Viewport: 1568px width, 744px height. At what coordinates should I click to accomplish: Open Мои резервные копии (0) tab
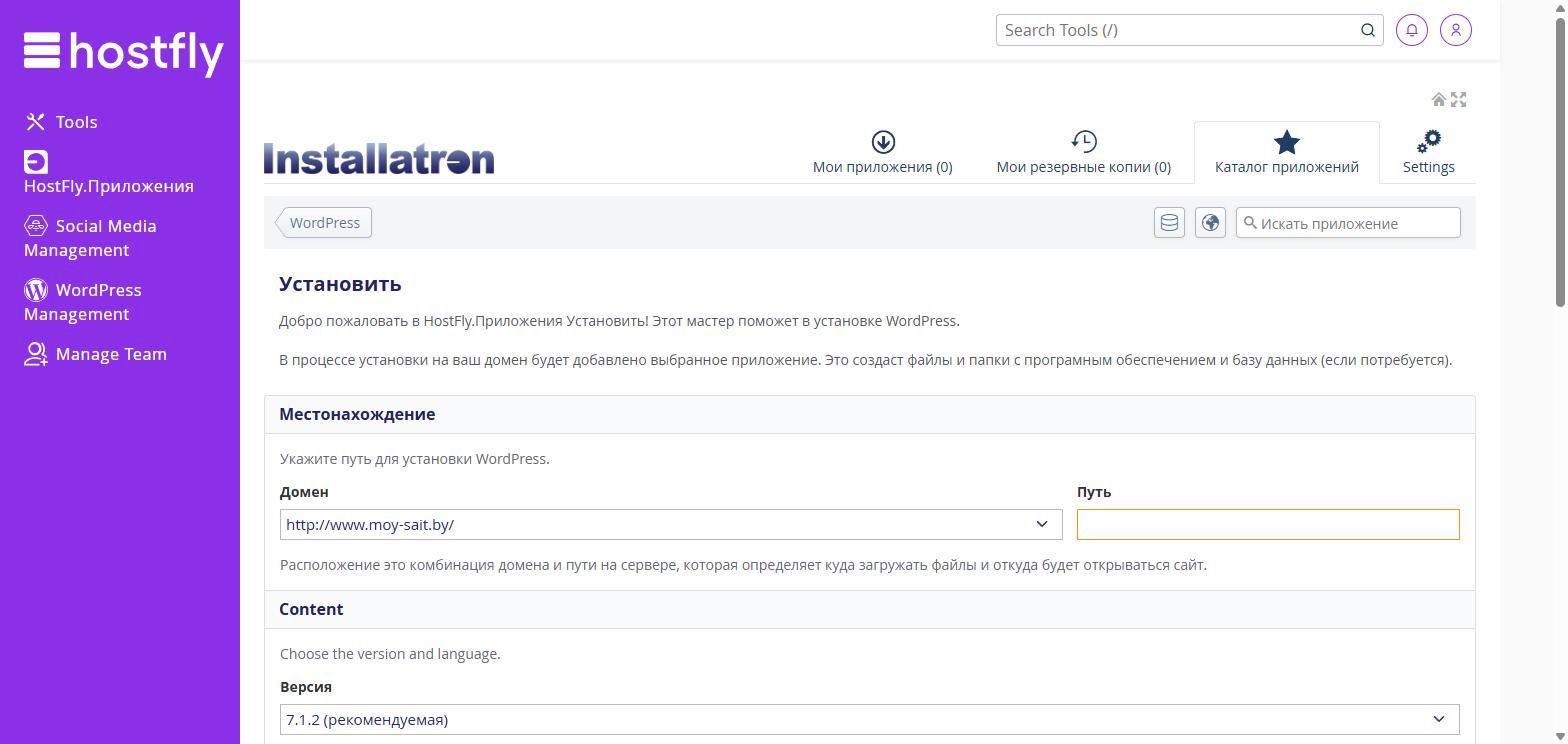tap(1084, 152)
